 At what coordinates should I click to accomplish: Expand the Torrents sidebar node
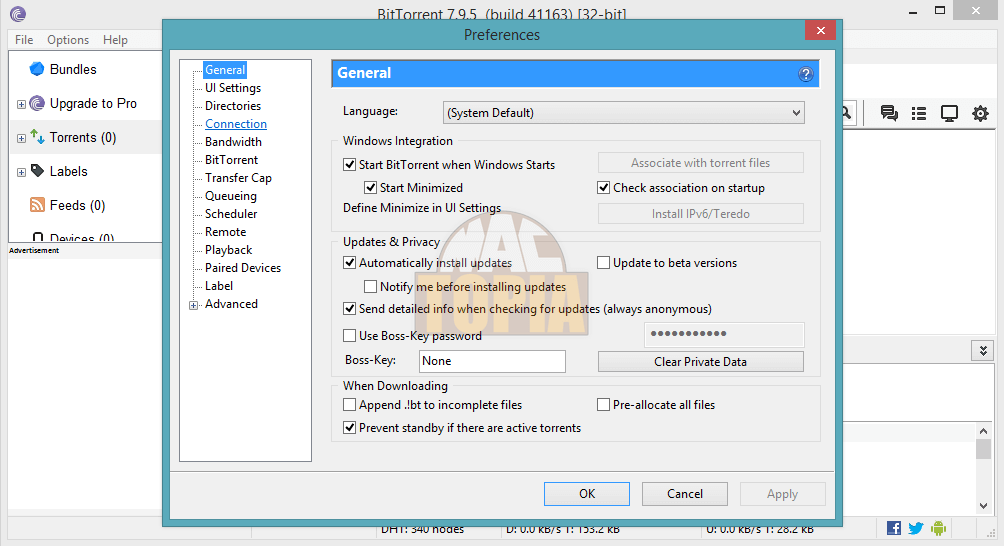(21, 138)
